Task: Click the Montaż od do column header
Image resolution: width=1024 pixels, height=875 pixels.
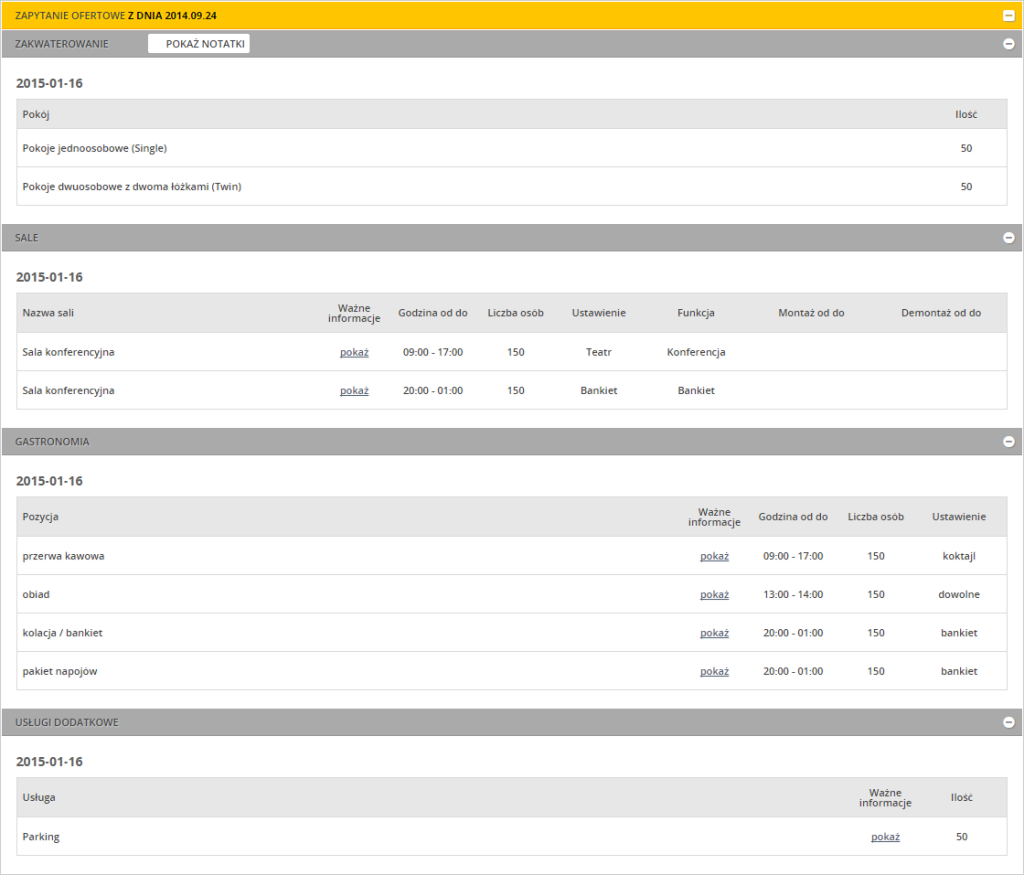Action: click(811, 313)
